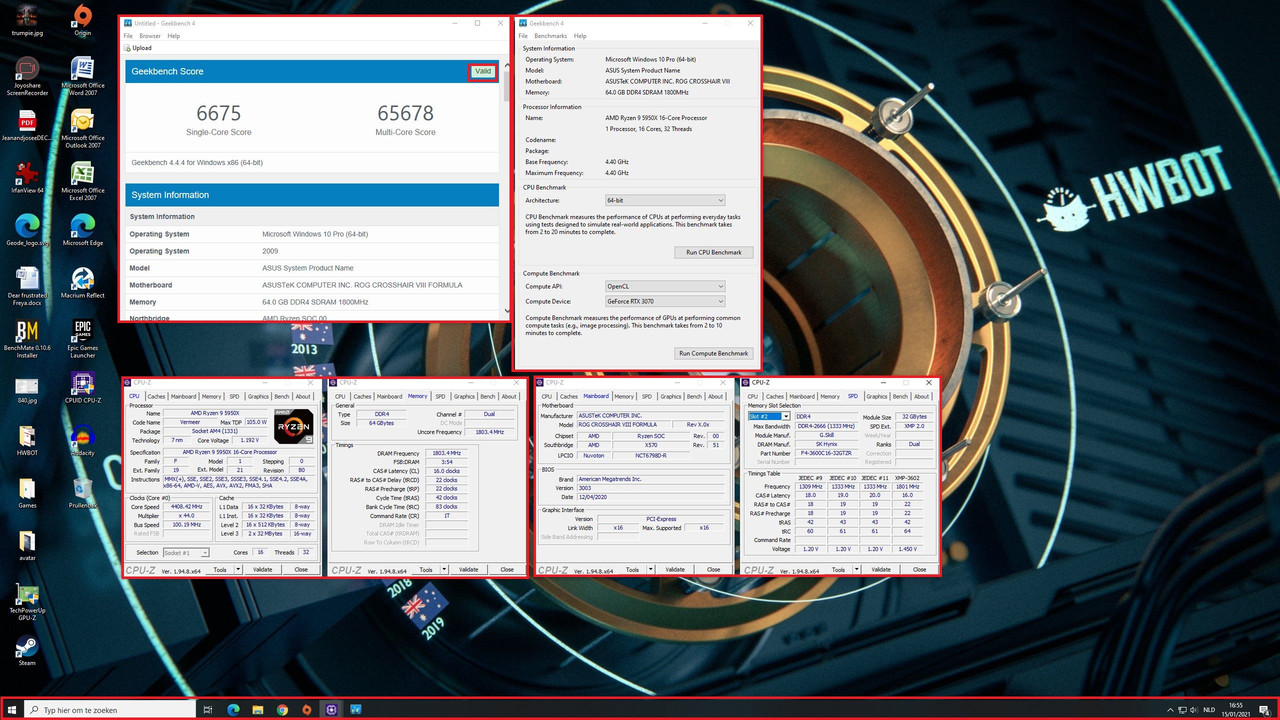This screenshot has width=1280, height=720.
Task: Open the HWBOT desktop folder
Action: tap(27, 441)
